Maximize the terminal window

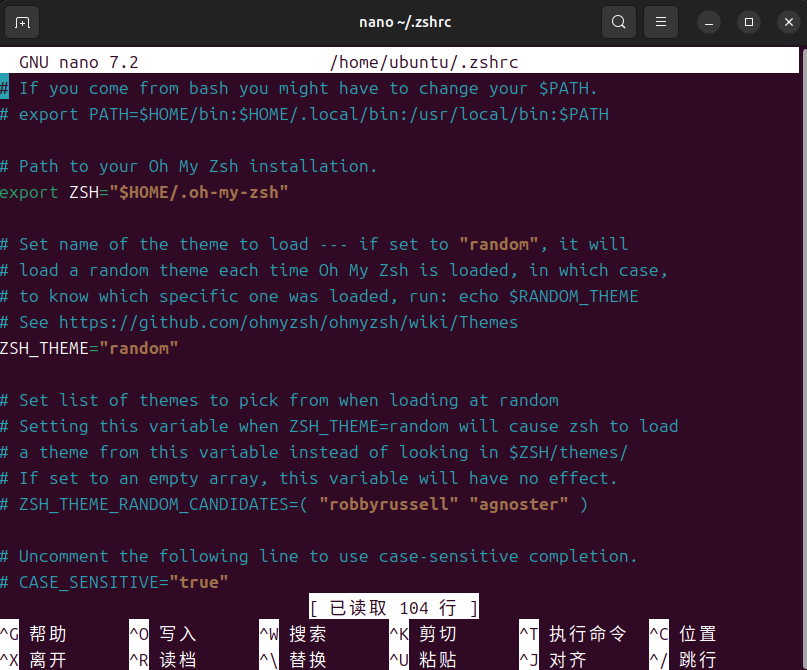coord(747,22)
